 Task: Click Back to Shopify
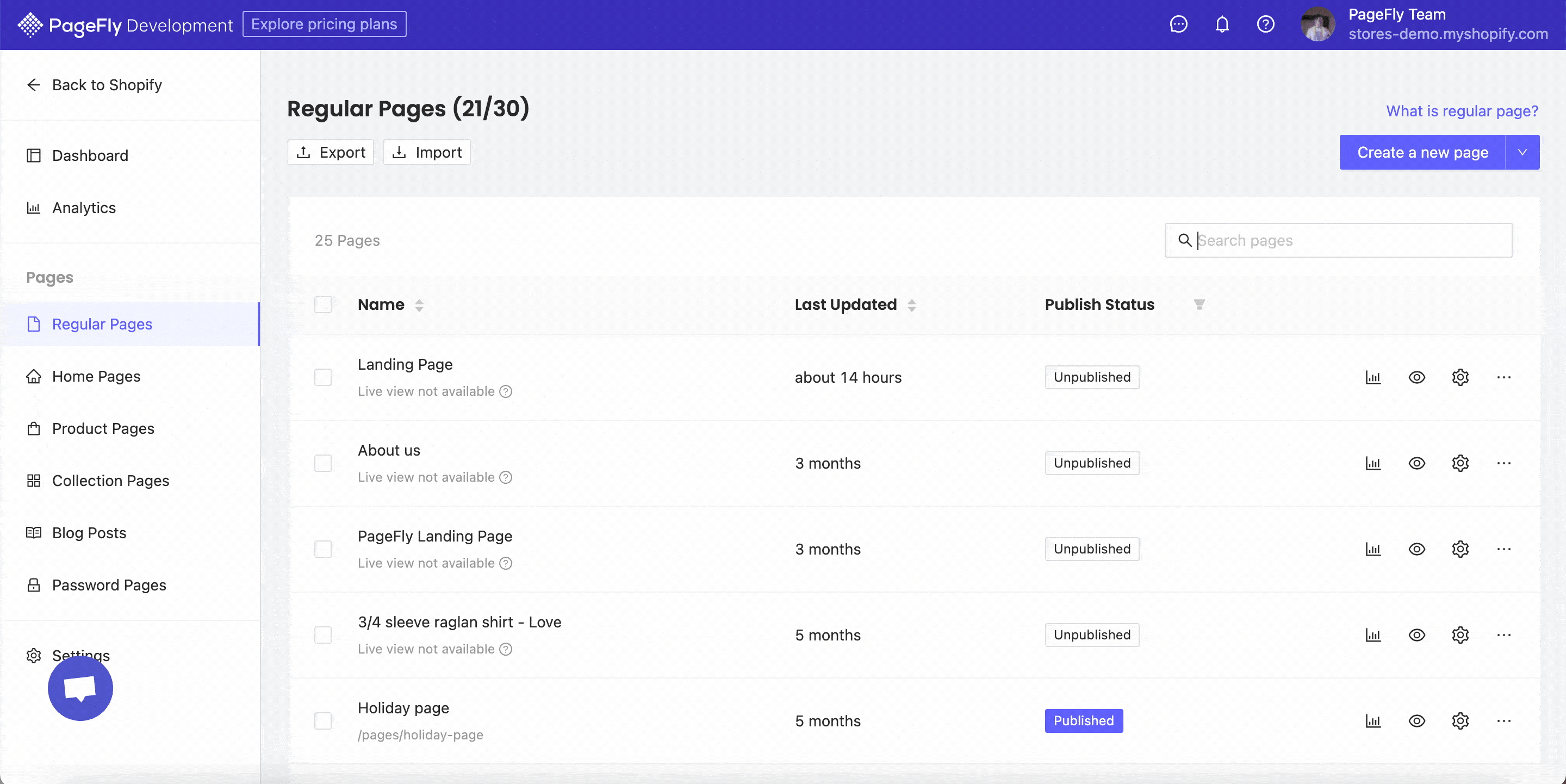coord(94,85)
